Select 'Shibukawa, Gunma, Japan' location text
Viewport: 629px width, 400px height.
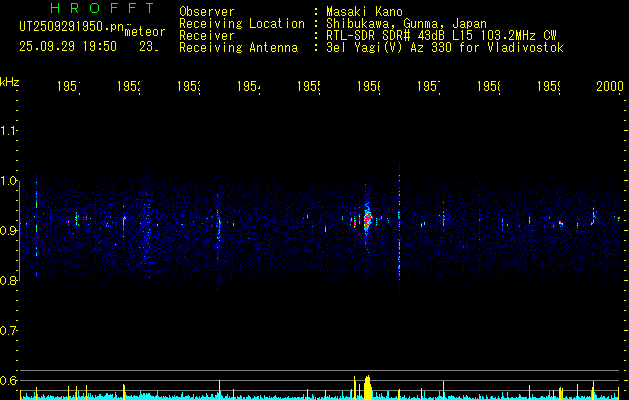coord(406,24)
